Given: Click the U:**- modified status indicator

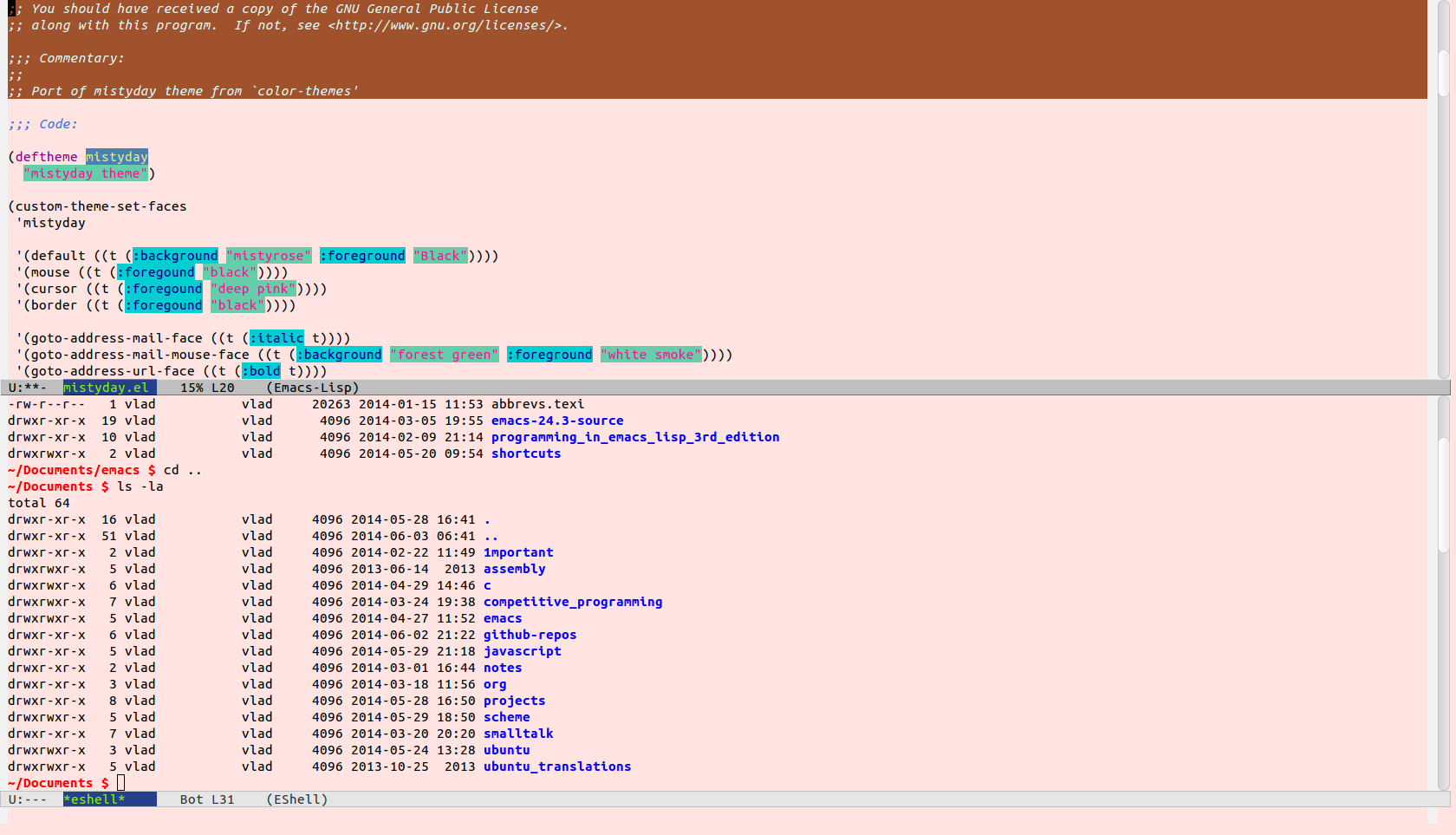Looking at the screenshot, I should pyautogui.click(x=28, y=388).
